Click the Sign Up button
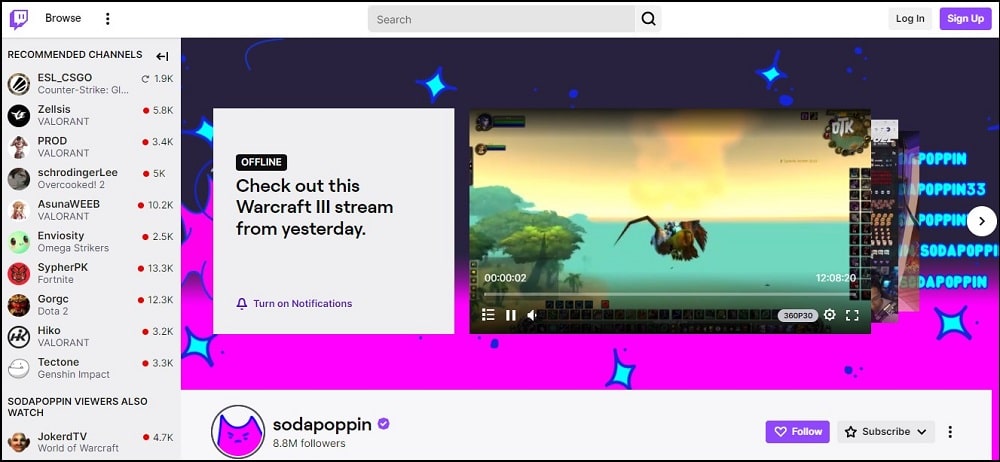Viewport: 1000px width, 462px height. coord(966,19)
